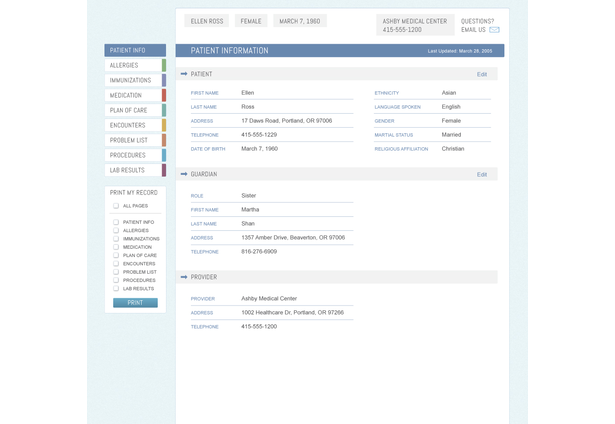
Task: Select provider telephone 415-555-1200 in Provider section
Action: 259,326
